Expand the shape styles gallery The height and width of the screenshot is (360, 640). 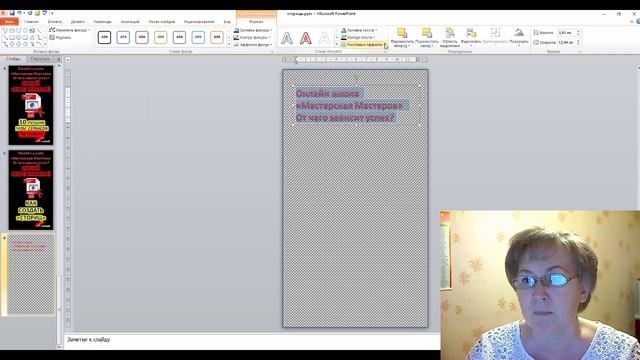[229, 44]
